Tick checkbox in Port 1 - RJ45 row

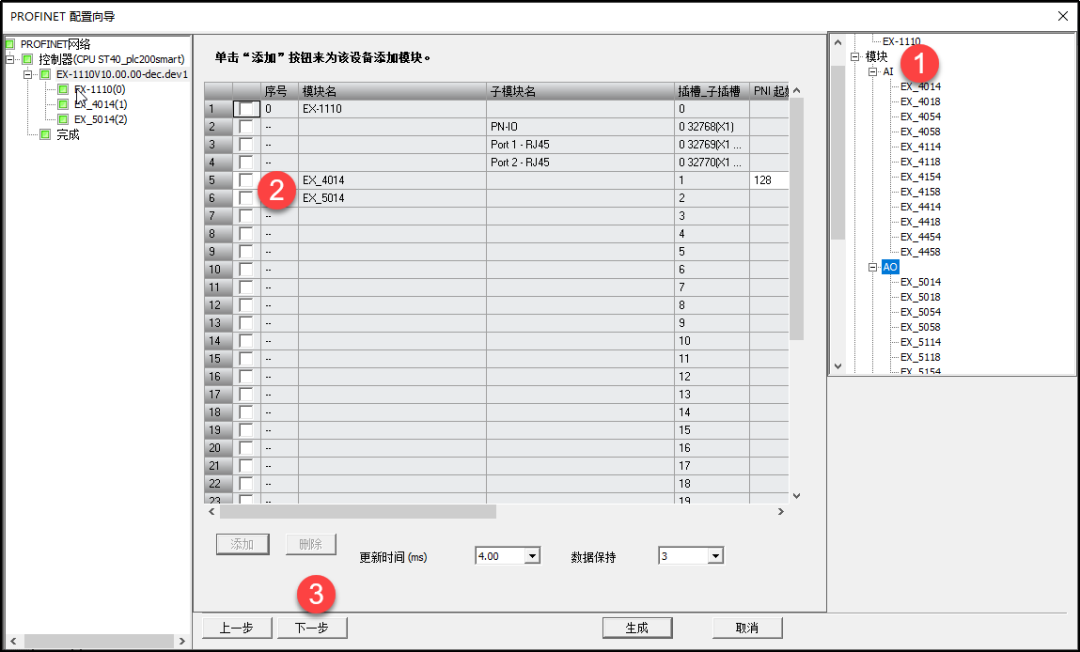(246, 145)
